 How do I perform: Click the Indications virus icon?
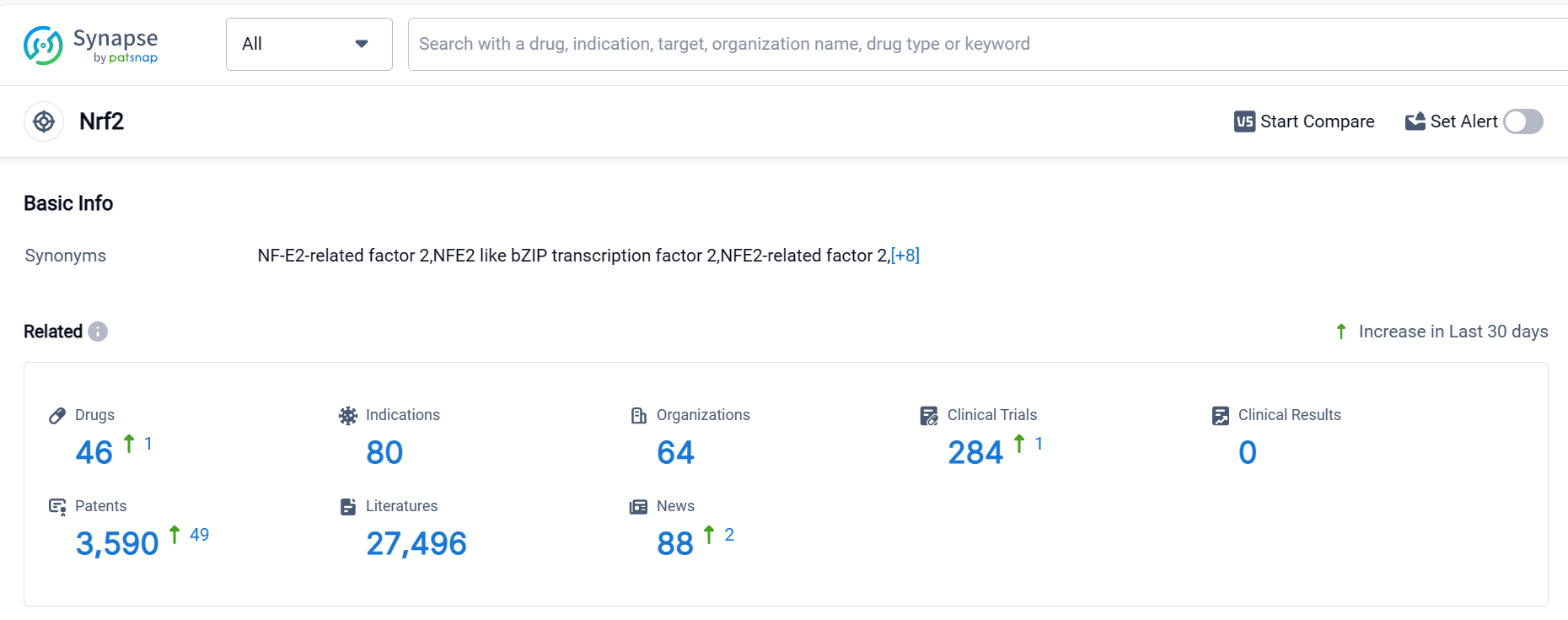click(348, 415)
